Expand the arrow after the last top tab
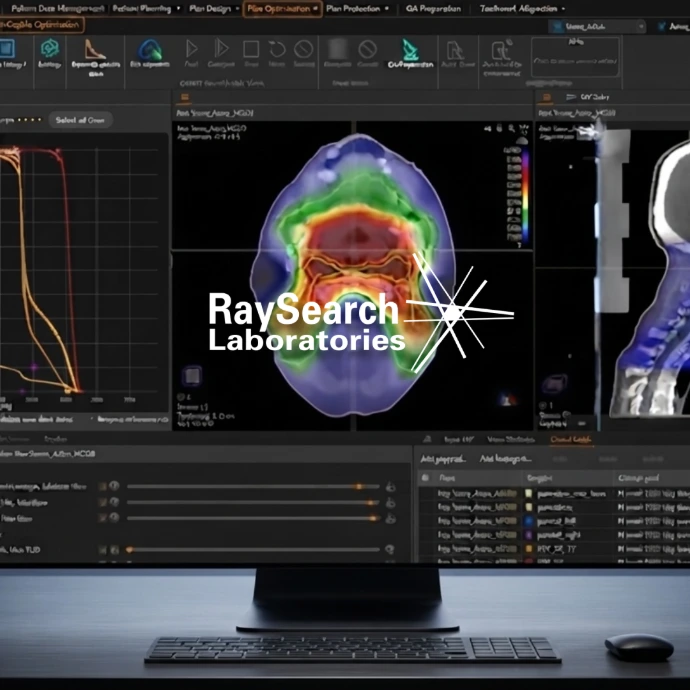Viewport: 690px width, 690px height. tap(563, 8)
